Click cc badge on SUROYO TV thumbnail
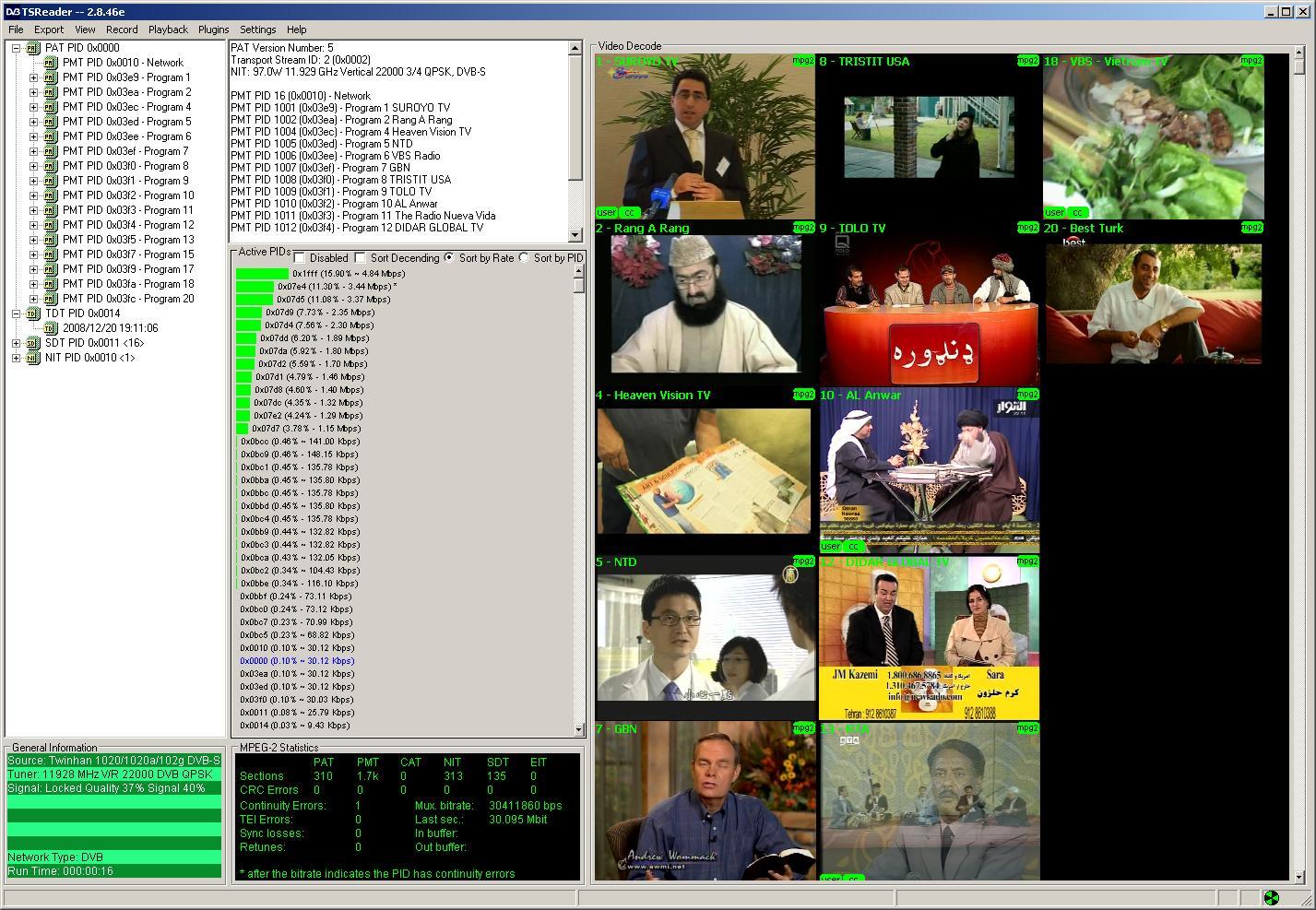This screenshot has width=1316, height=910. (x=630, y=212)
